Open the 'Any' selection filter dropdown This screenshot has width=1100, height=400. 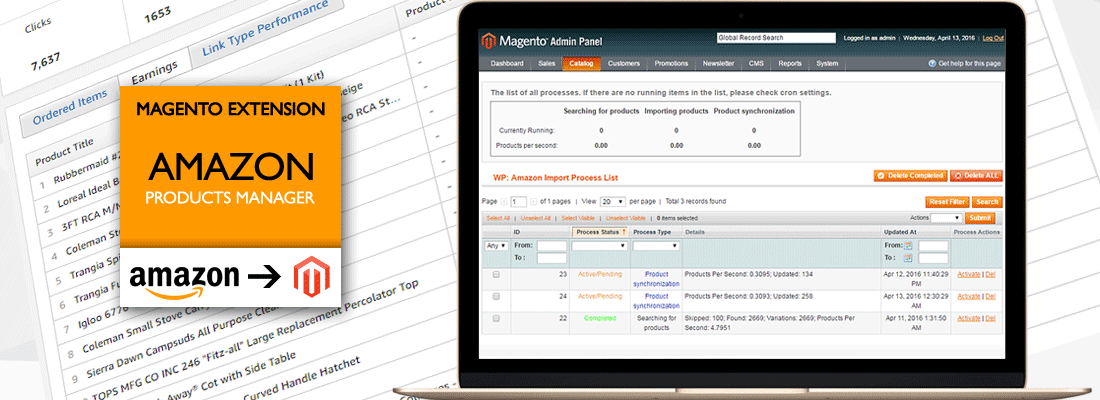(497, 246)
